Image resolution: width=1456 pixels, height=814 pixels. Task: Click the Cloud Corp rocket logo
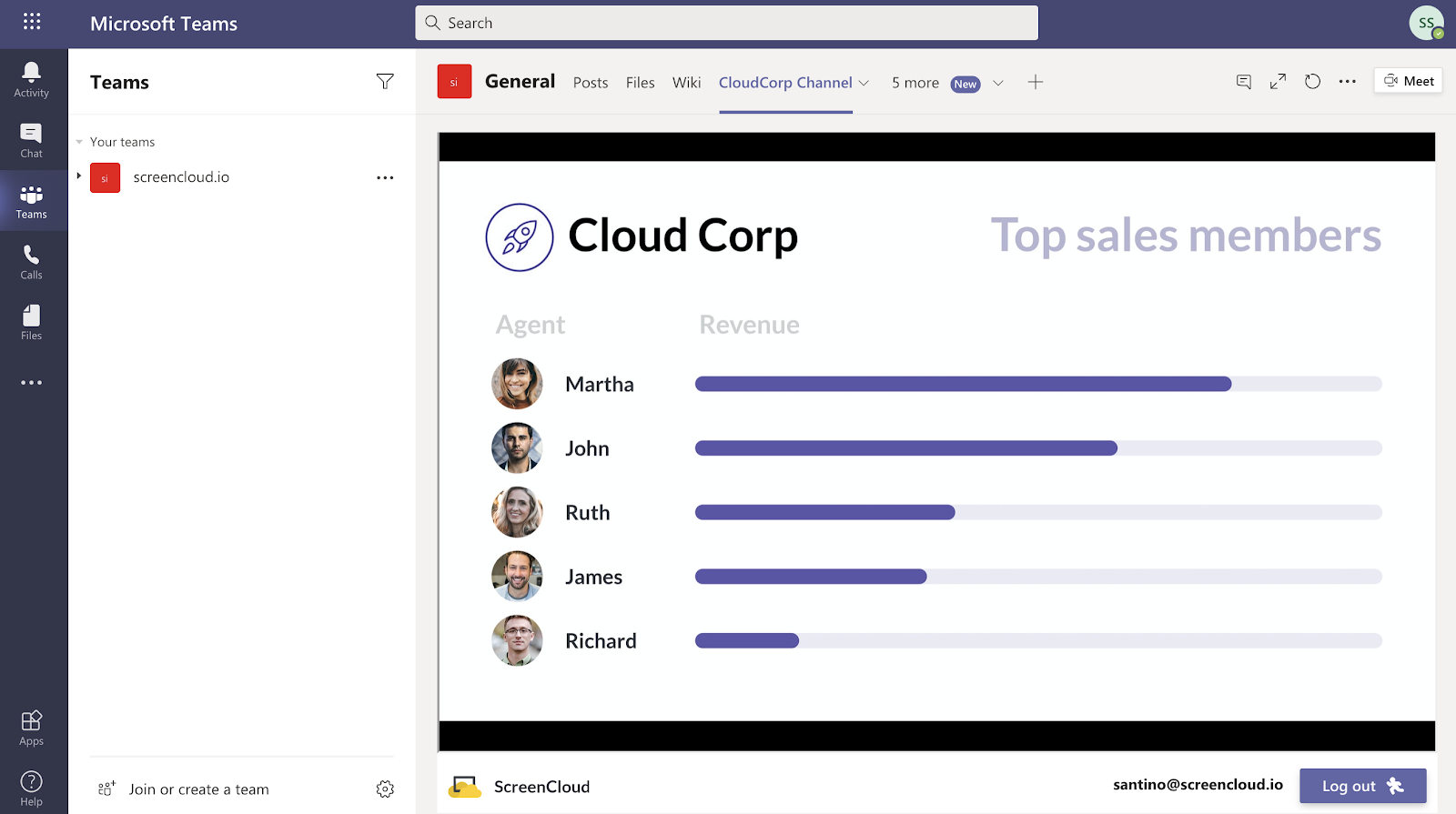click(520, 237)
